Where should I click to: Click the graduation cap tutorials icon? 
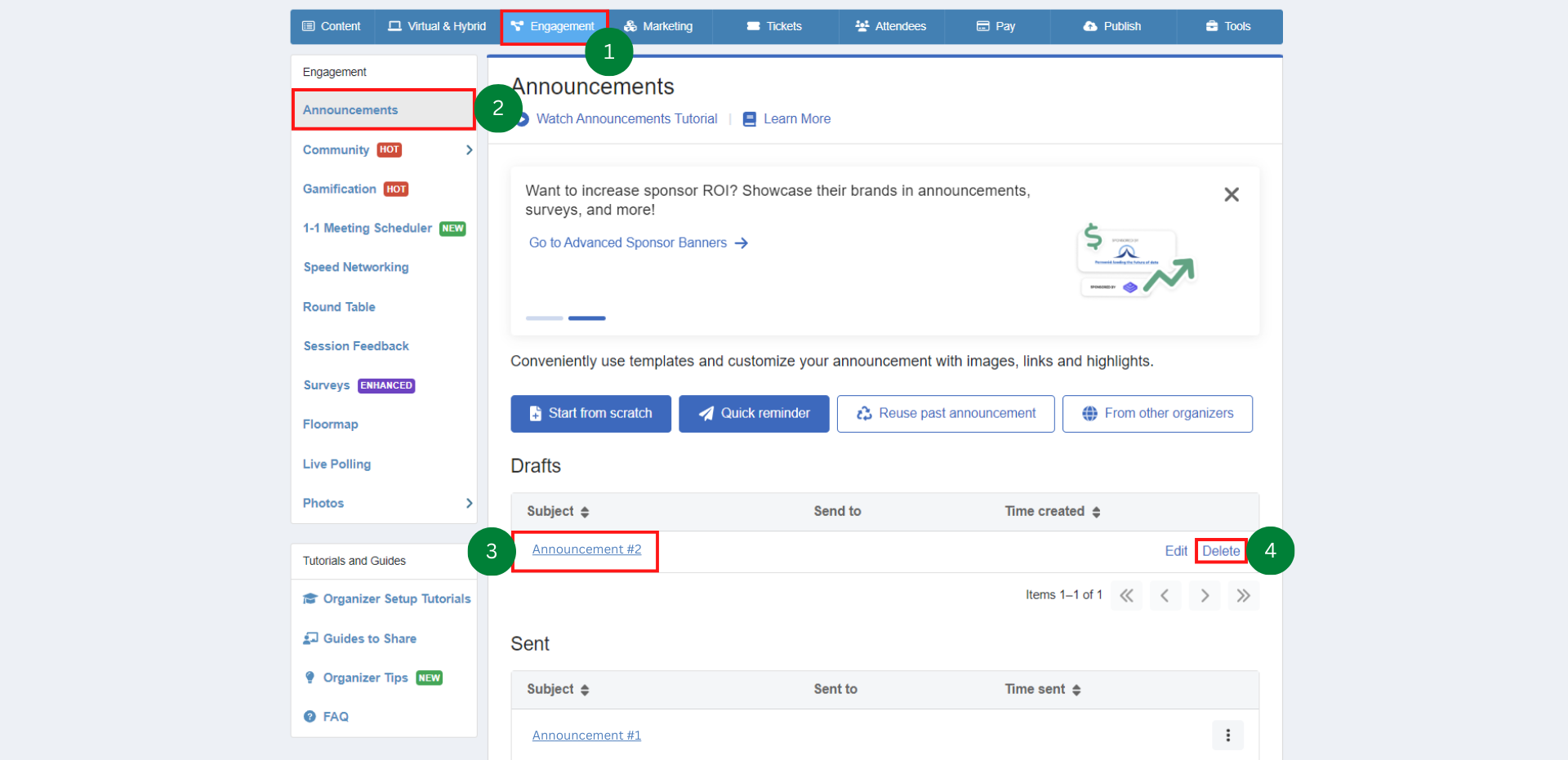(310, 599)
